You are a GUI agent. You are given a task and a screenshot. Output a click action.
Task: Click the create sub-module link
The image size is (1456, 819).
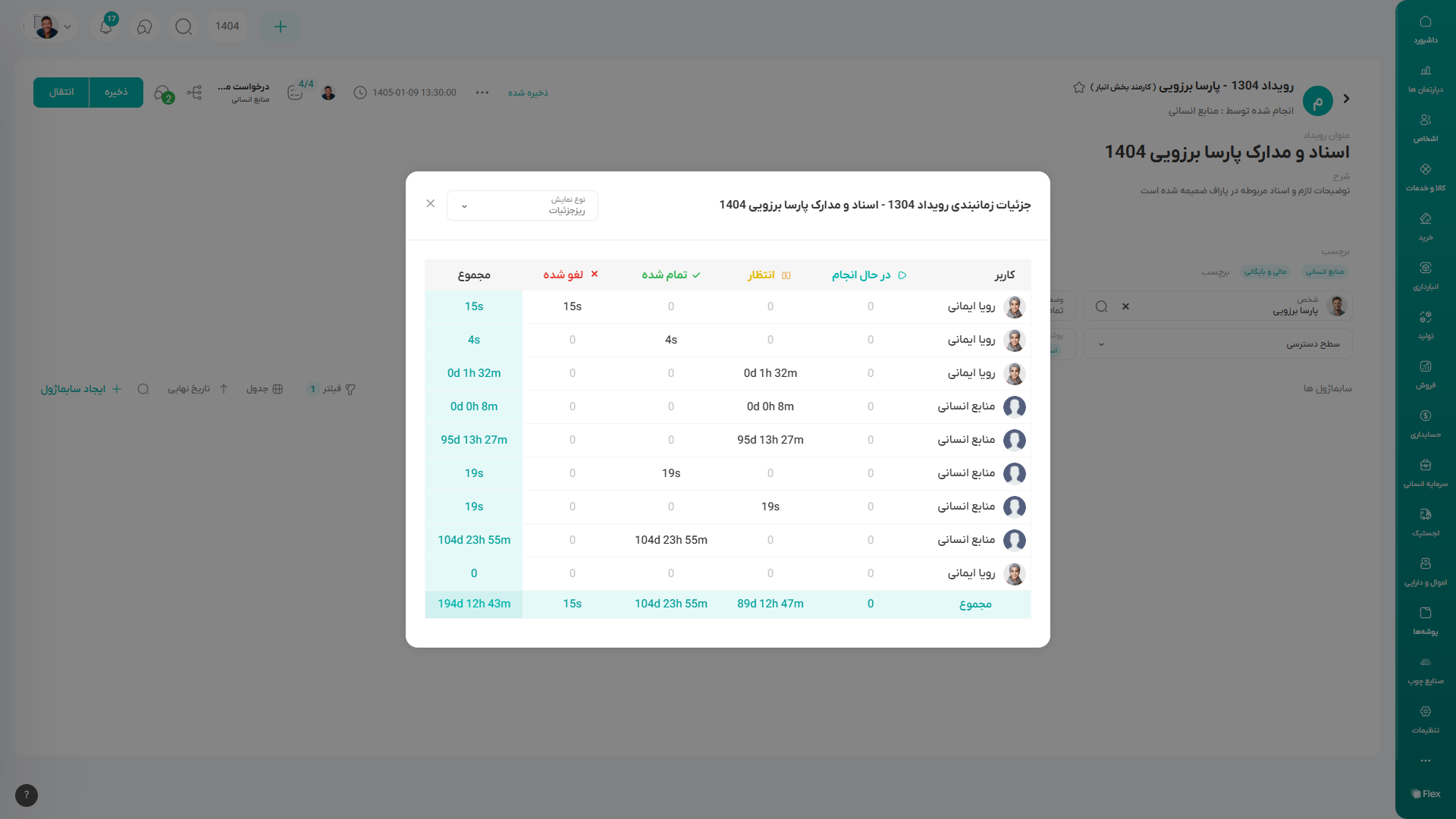pos(80,389)
